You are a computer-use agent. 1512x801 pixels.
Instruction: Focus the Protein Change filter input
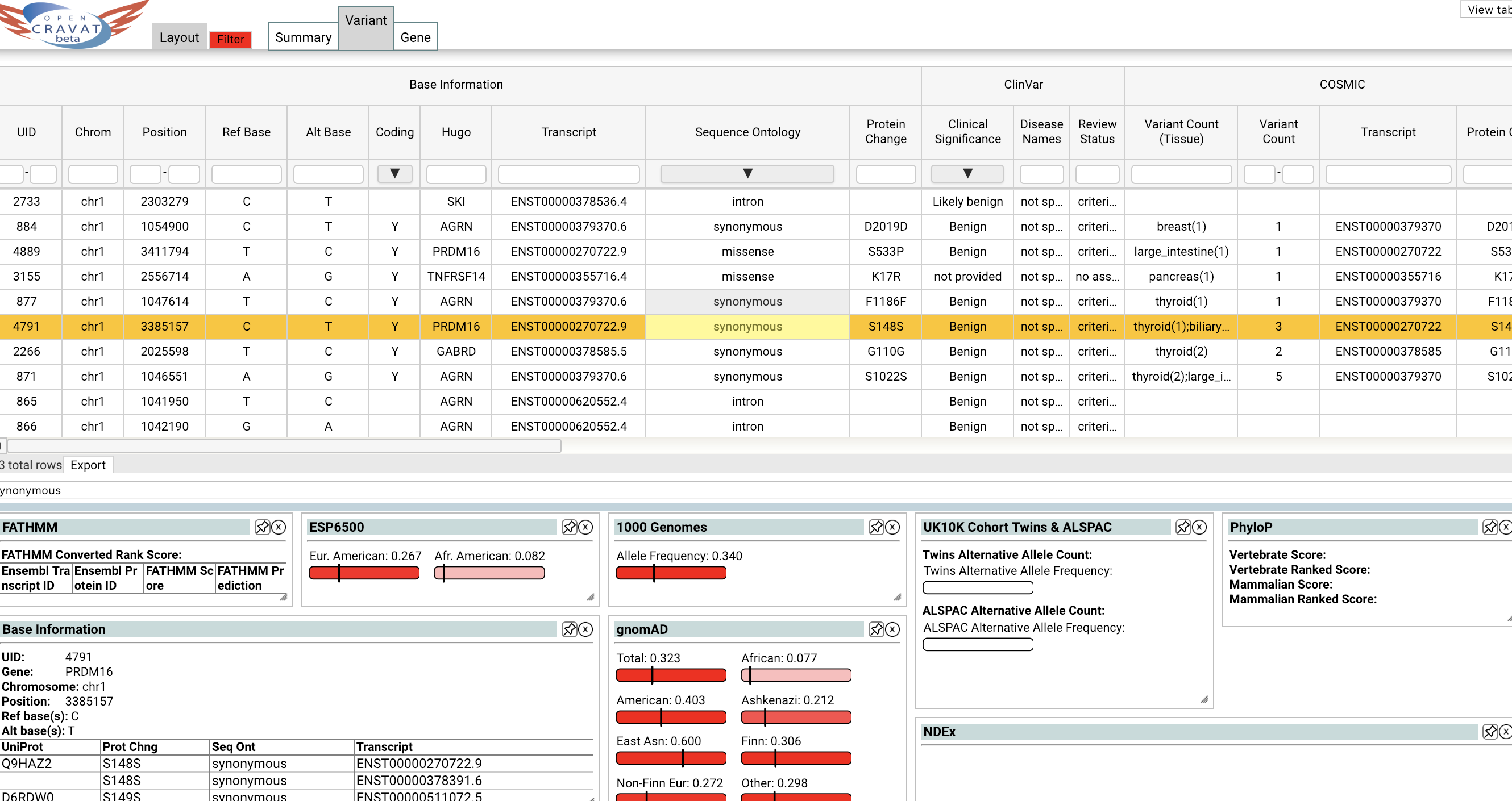point(886,174)
